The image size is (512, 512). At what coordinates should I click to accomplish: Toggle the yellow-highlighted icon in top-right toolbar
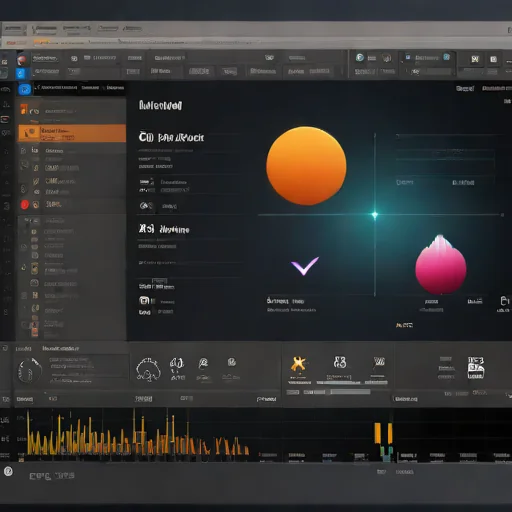[x=475, y=59]
